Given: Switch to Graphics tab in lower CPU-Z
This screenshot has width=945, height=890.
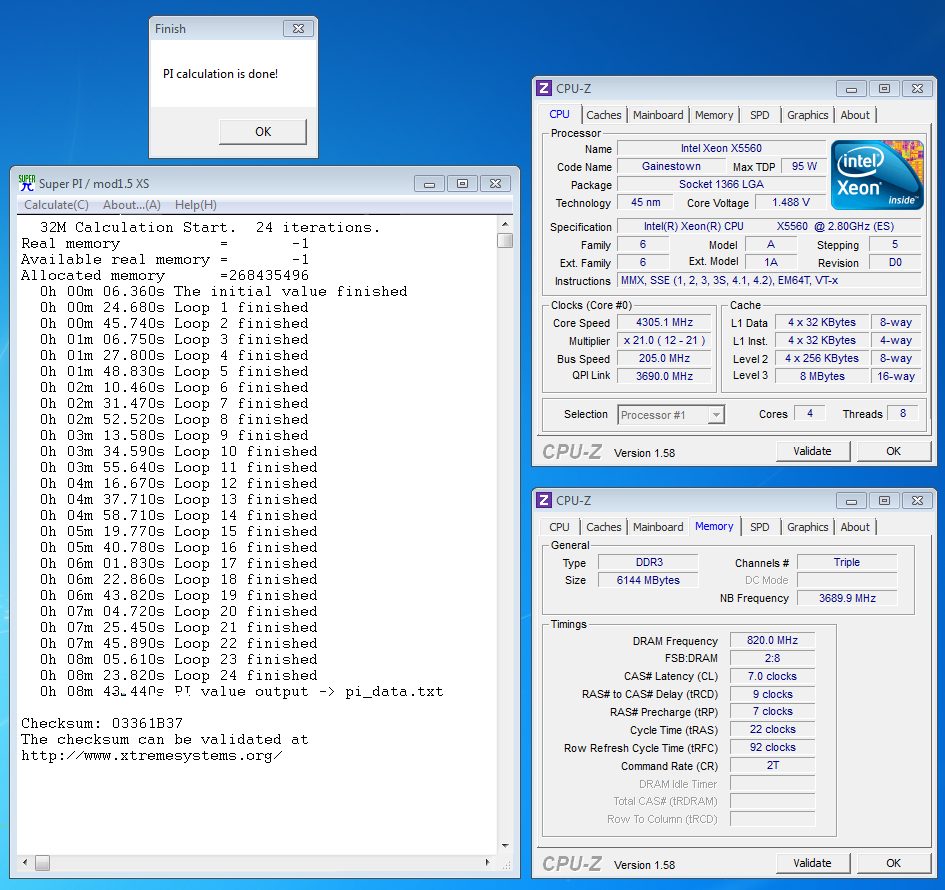Looking at the screenshot, I should tap(807, 527).
